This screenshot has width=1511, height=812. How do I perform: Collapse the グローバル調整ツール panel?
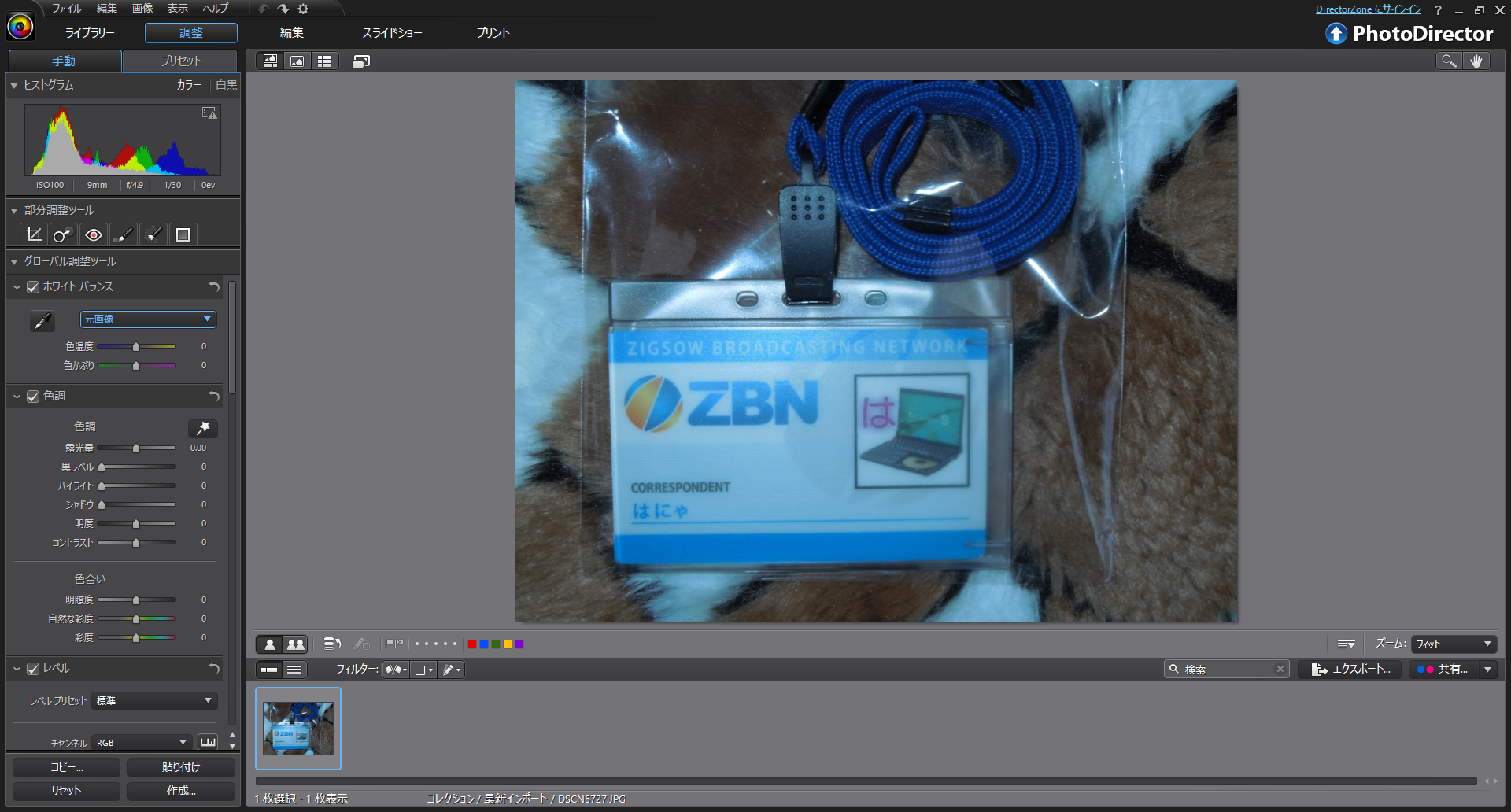14,261
